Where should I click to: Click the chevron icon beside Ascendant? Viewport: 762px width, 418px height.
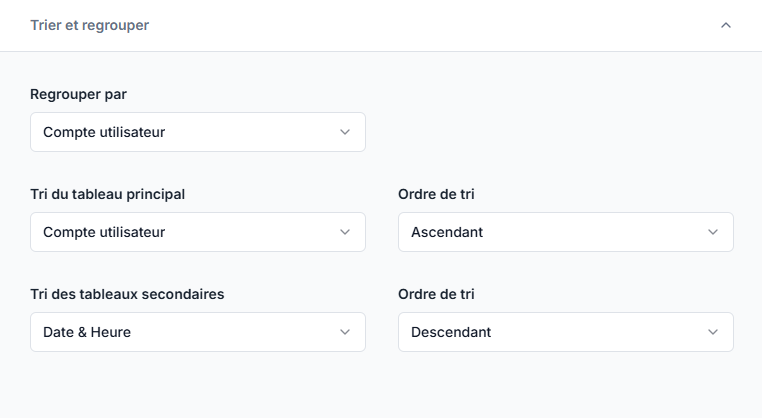713,232
